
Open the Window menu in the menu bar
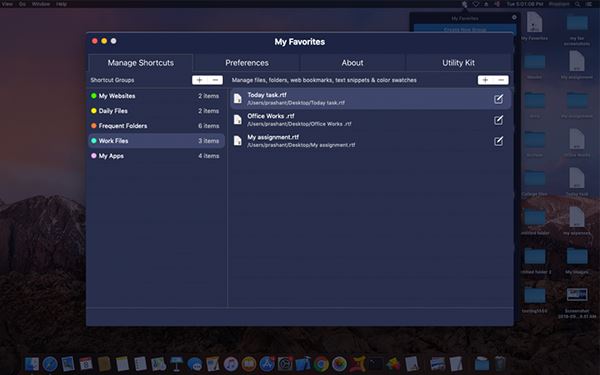click(41, 4)
